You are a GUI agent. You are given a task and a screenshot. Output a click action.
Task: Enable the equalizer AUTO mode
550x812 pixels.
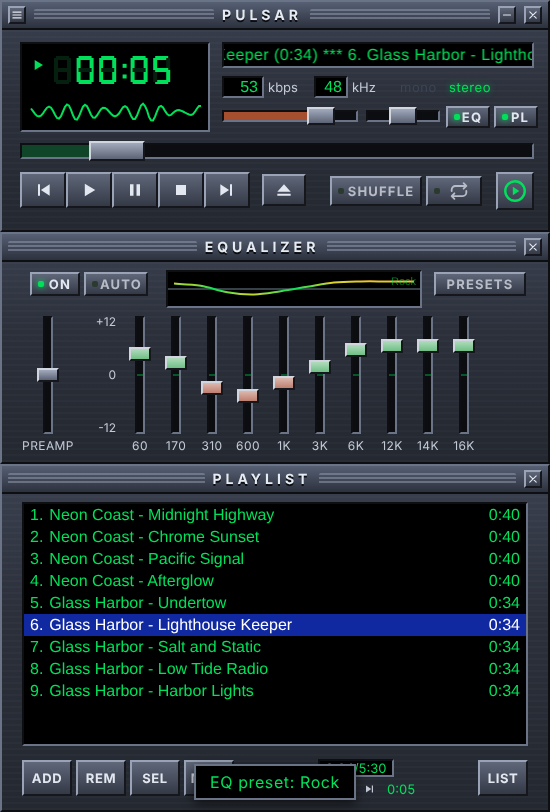(x=116, y=284)
